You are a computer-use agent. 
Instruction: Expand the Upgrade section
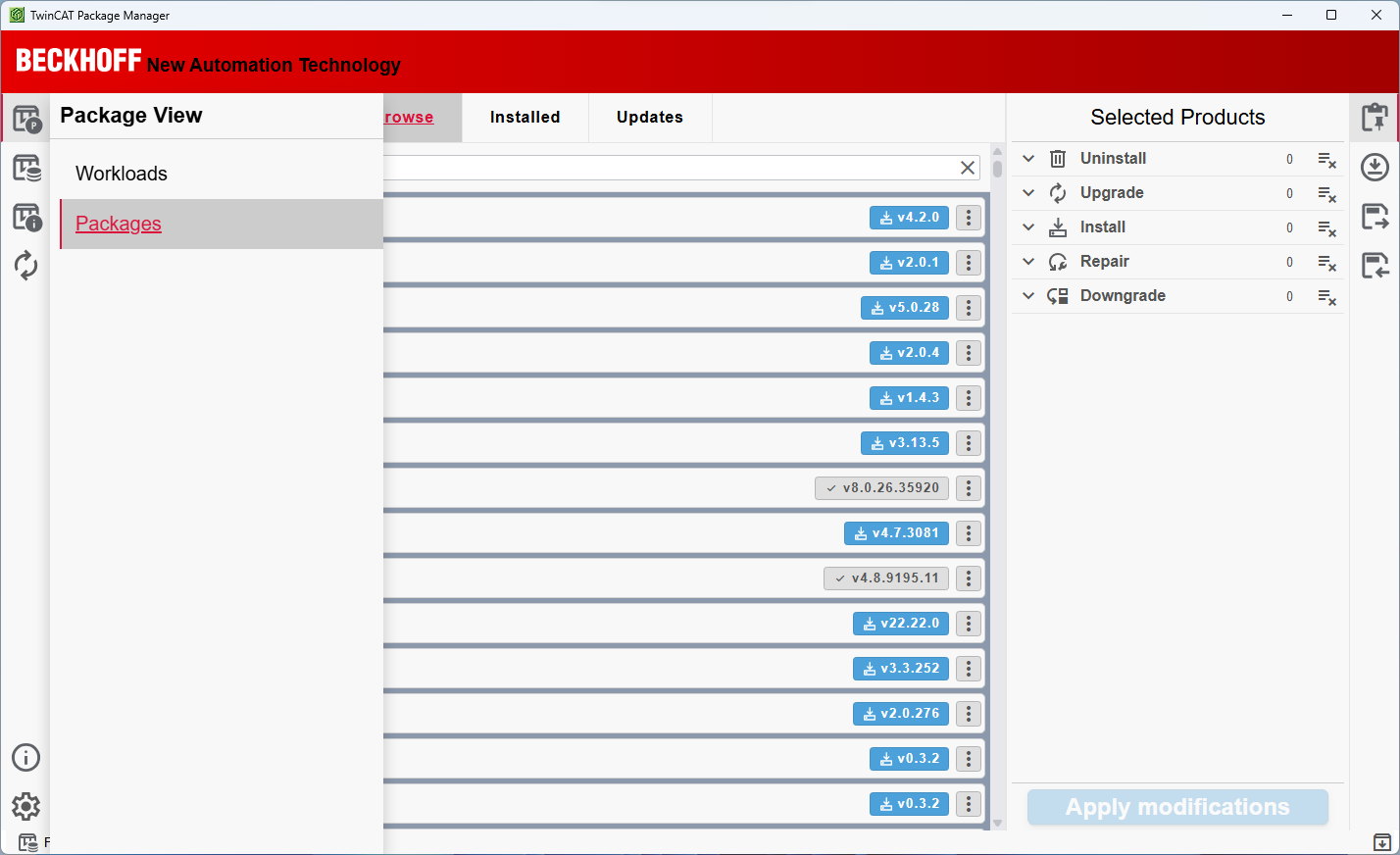click(x=1028, y=193)
